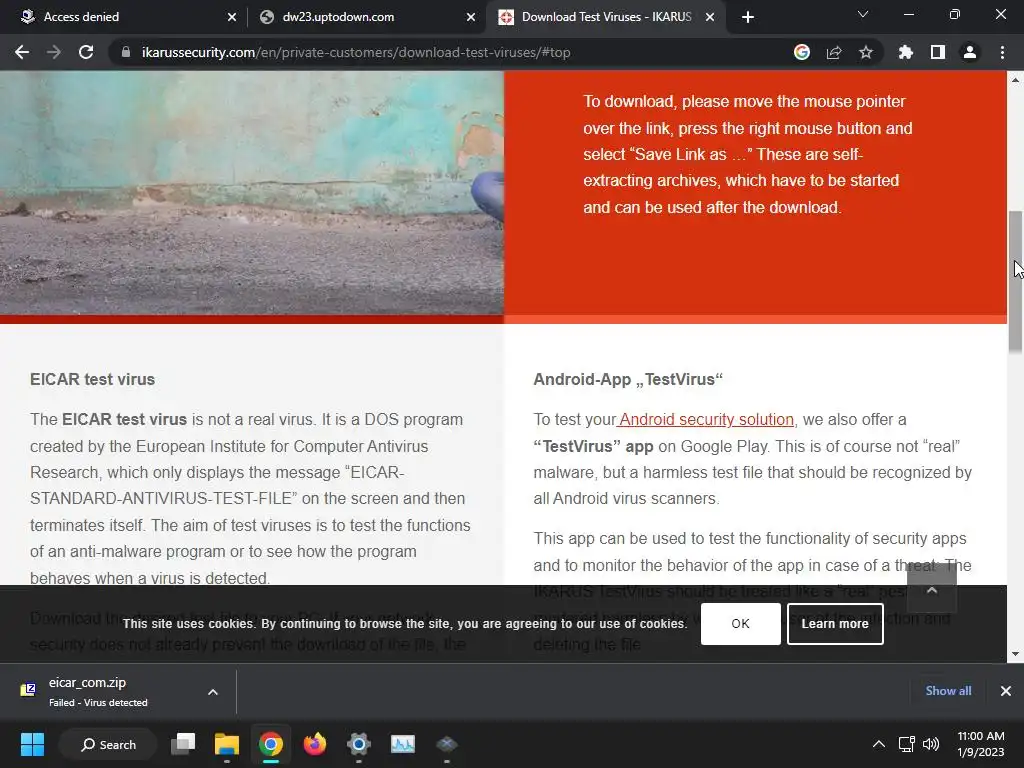Close the Download Test Viruses tab
Image resolution: width=1024 pixels, height=768 pixels.
click(710, 17)
